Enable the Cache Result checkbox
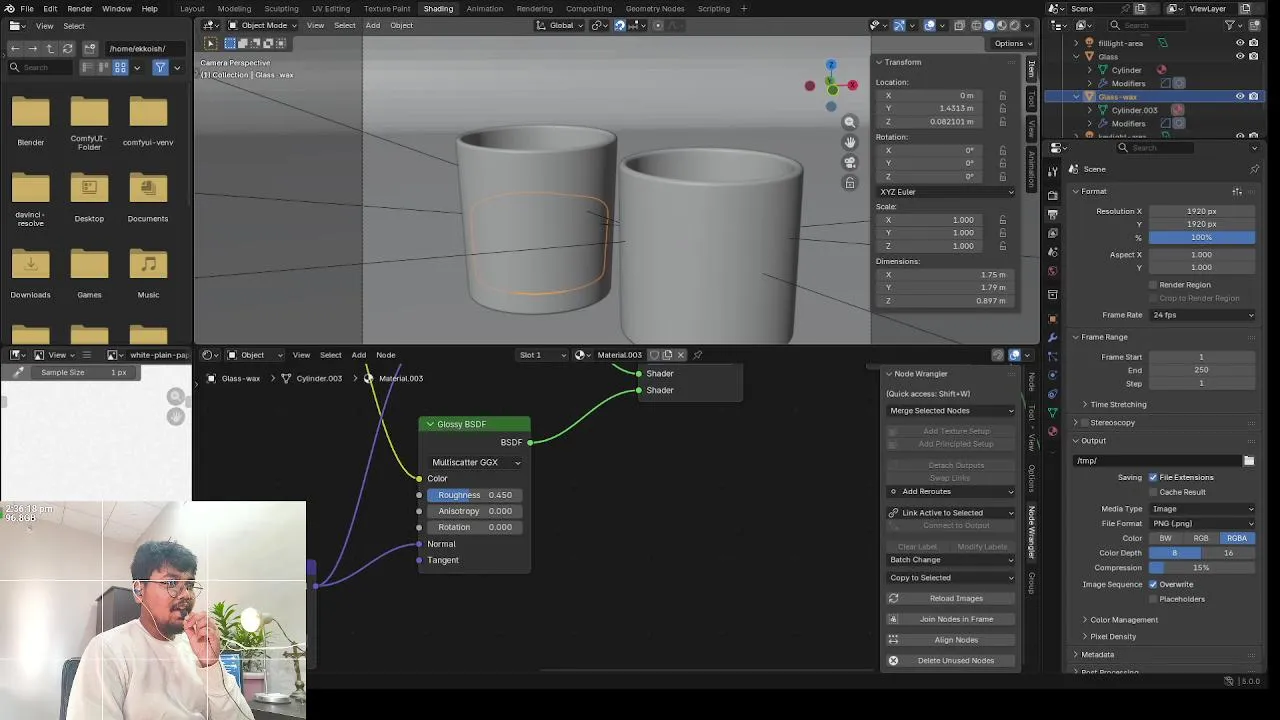The height and width of the screenshot is (720, 1280). [1153, 492]
